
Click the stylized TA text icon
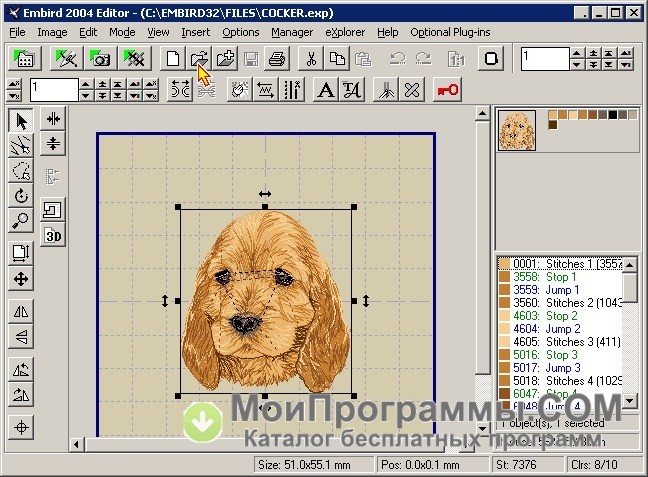tap(352, 90)
